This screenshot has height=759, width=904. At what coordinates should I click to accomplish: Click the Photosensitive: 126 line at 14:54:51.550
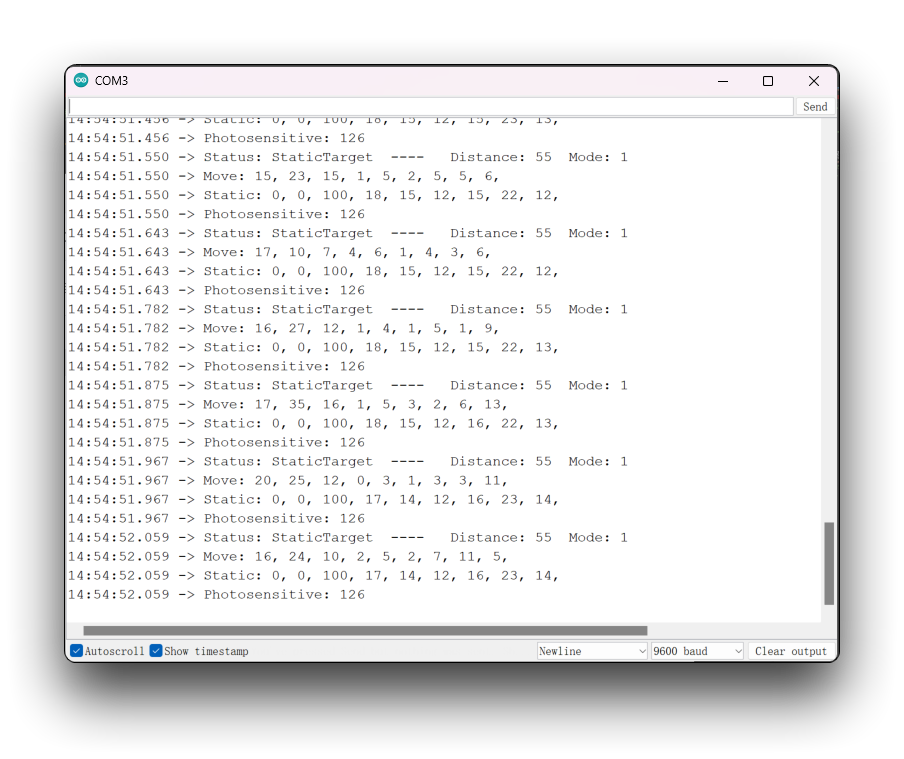pos(216,214)
